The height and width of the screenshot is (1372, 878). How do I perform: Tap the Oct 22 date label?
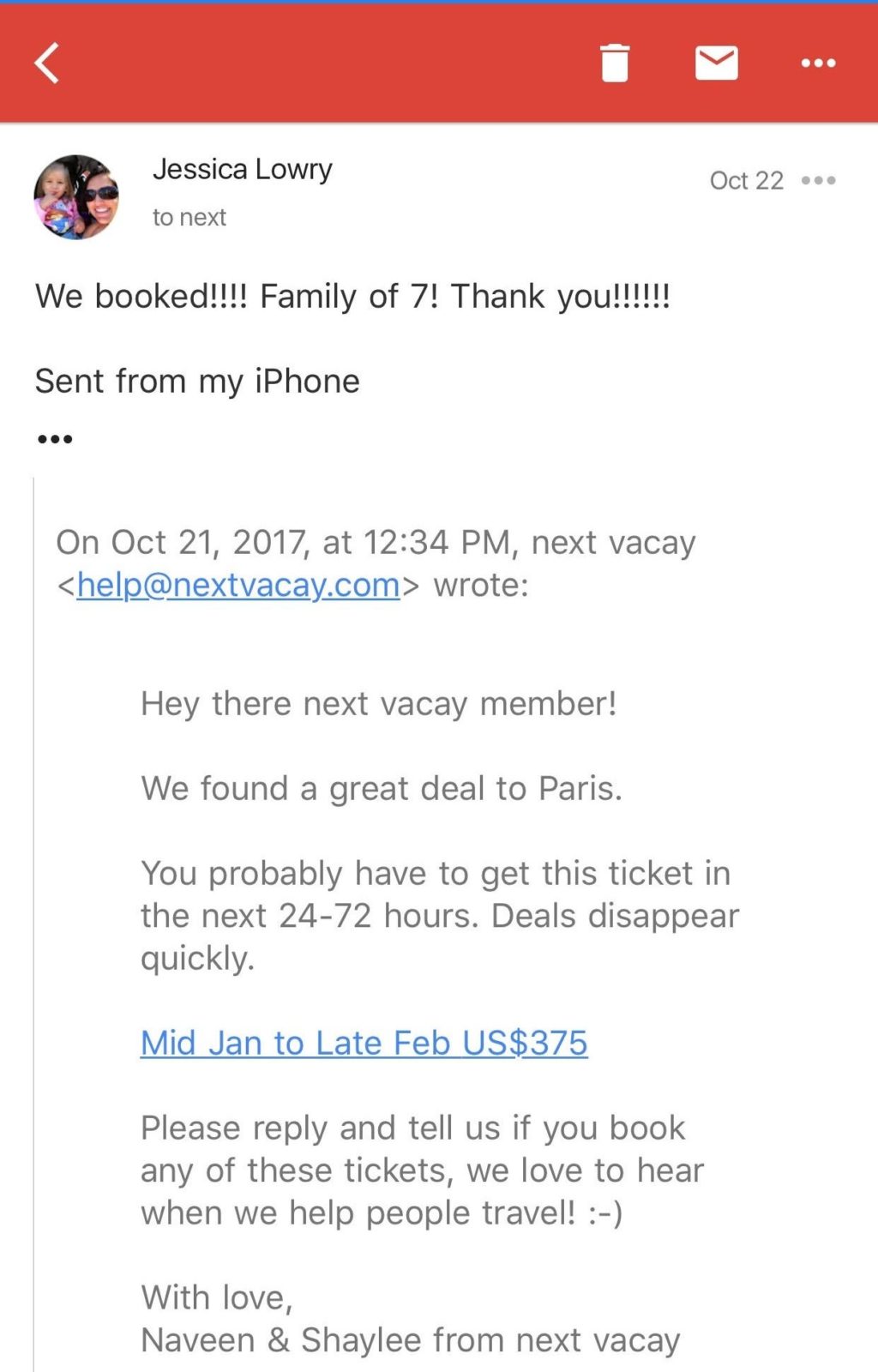coord(746,180)
